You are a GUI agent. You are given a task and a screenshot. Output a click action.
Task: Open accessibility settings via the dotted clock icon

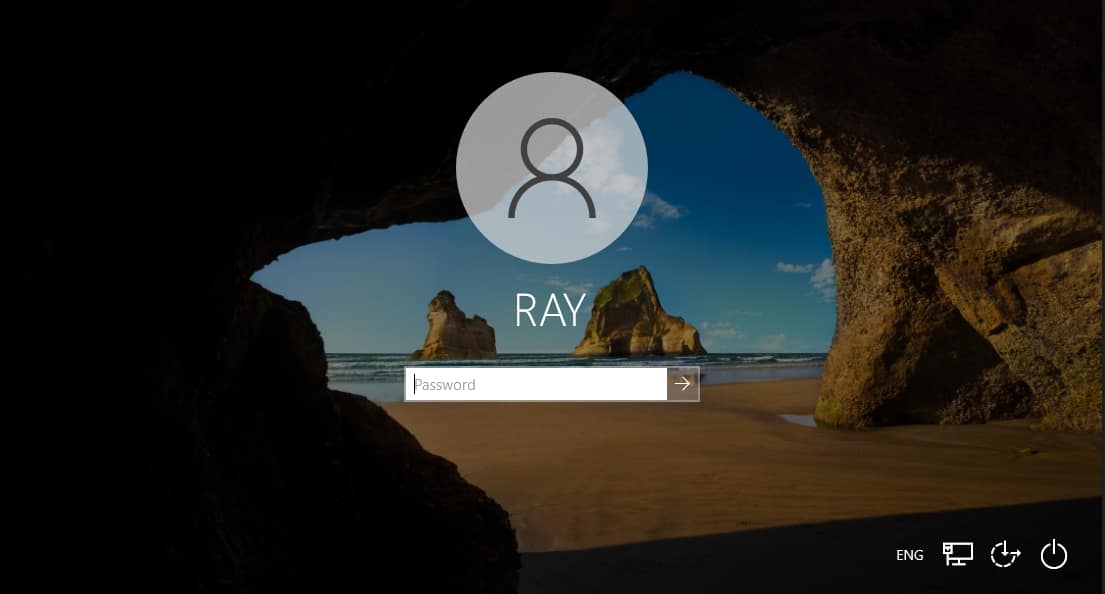(x=1005, y=554)
